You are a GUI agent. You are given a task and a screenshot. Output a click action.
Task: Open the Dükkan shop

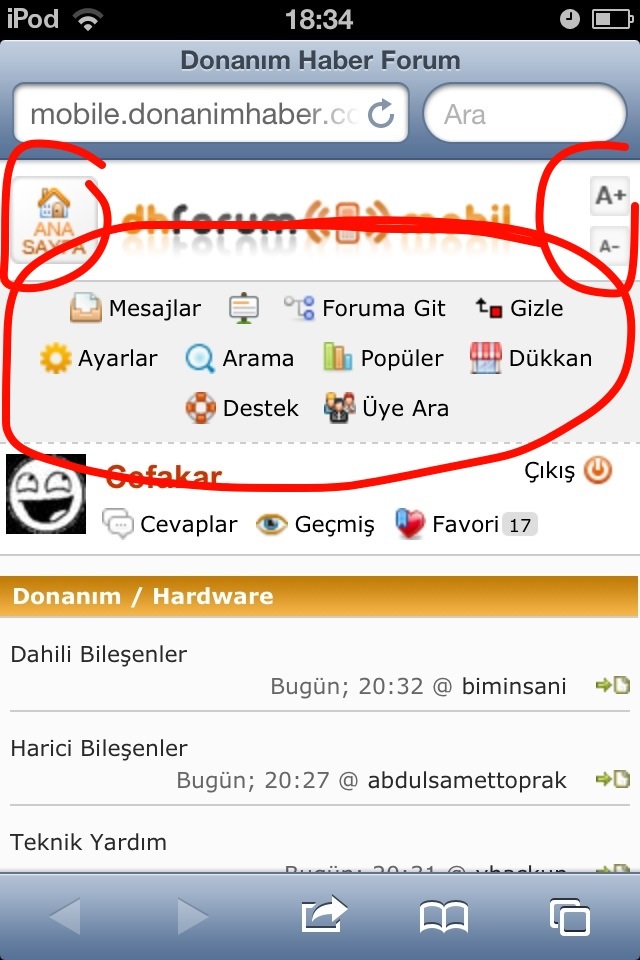531,358
